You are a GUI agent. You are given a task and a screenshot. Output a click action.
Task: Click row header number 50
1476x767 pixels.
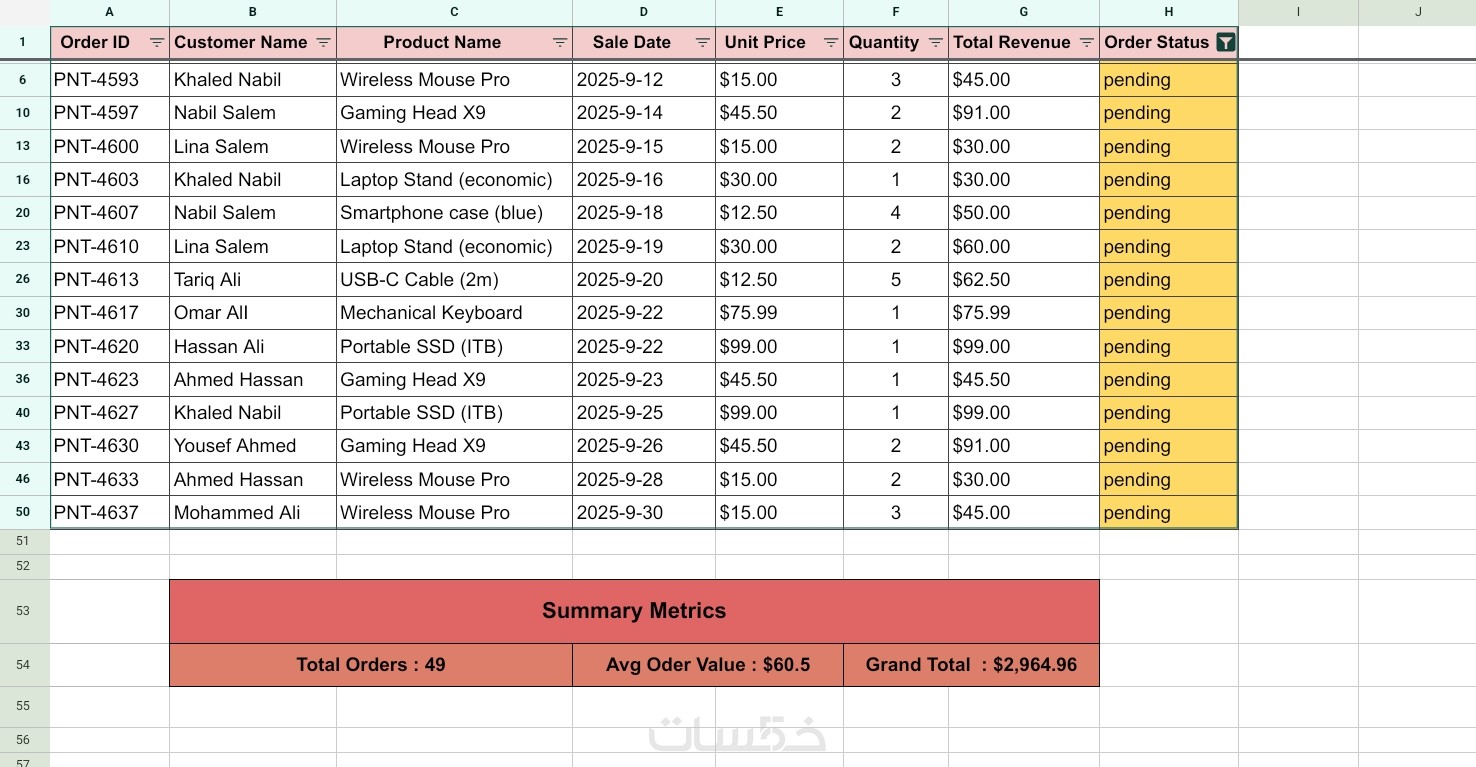click(x=24, y=512)
